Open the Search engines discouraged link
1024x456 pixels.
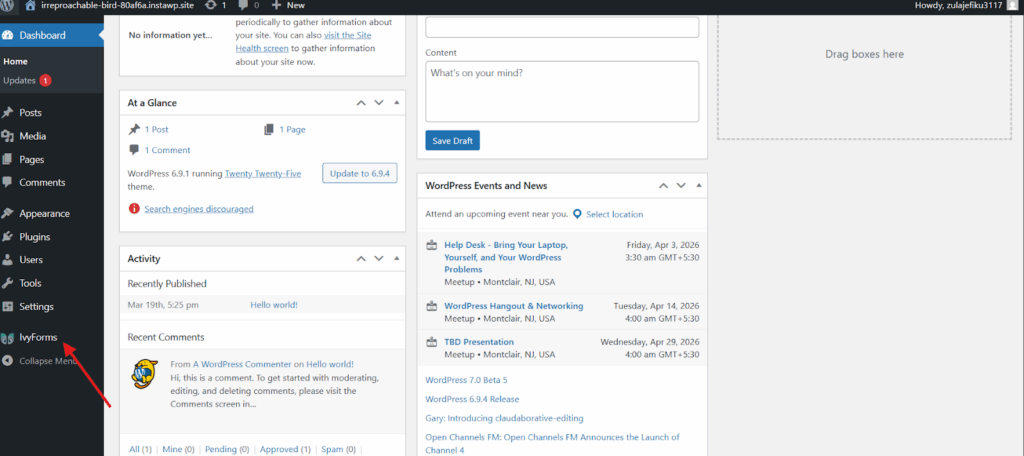click(199, 209)
